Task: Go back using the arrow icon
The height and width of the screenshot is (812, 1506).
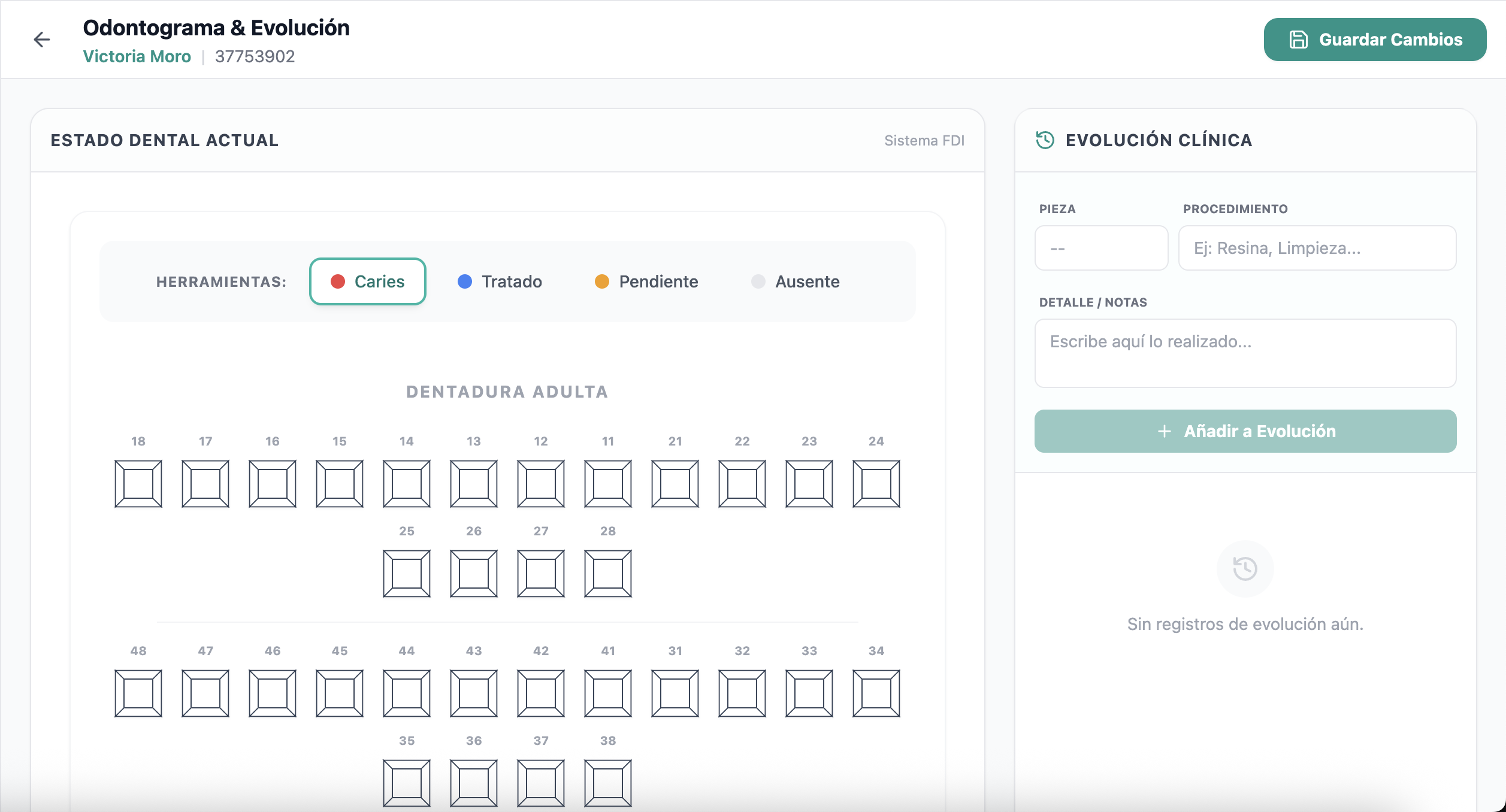Action: [x=42, y=40]
